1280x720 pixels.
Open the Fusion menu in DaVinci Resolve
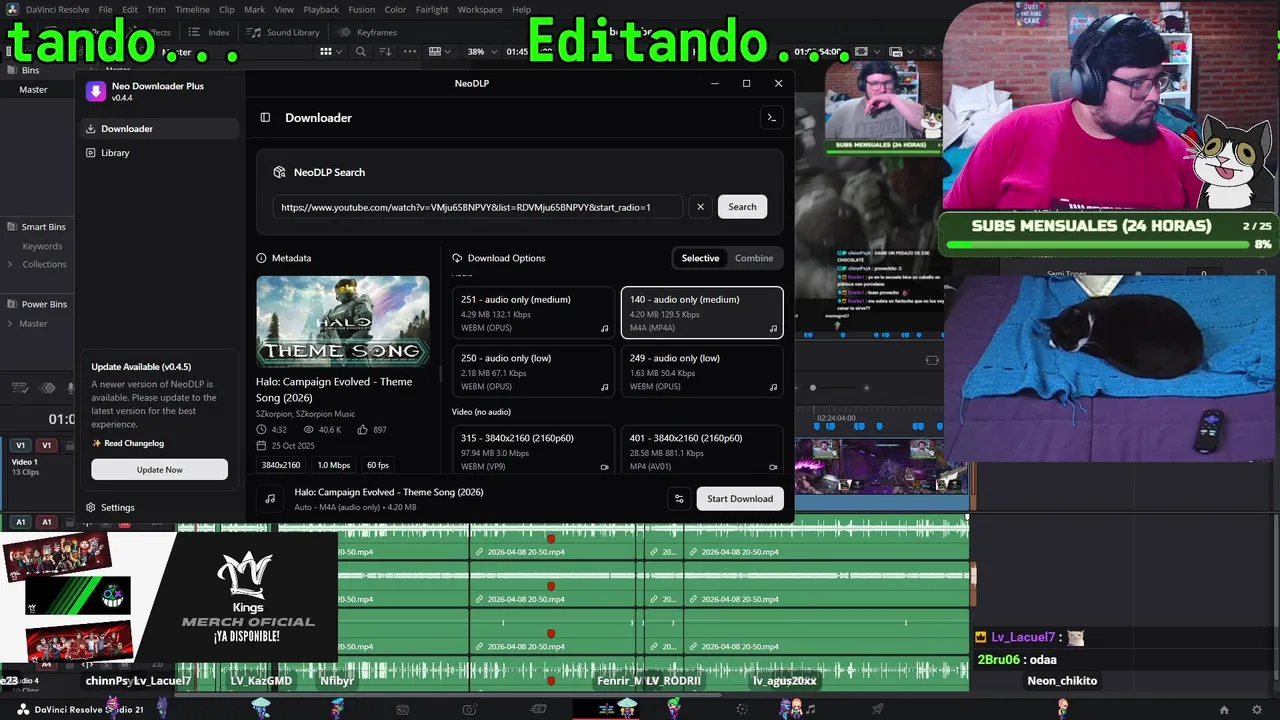point(362,10)
